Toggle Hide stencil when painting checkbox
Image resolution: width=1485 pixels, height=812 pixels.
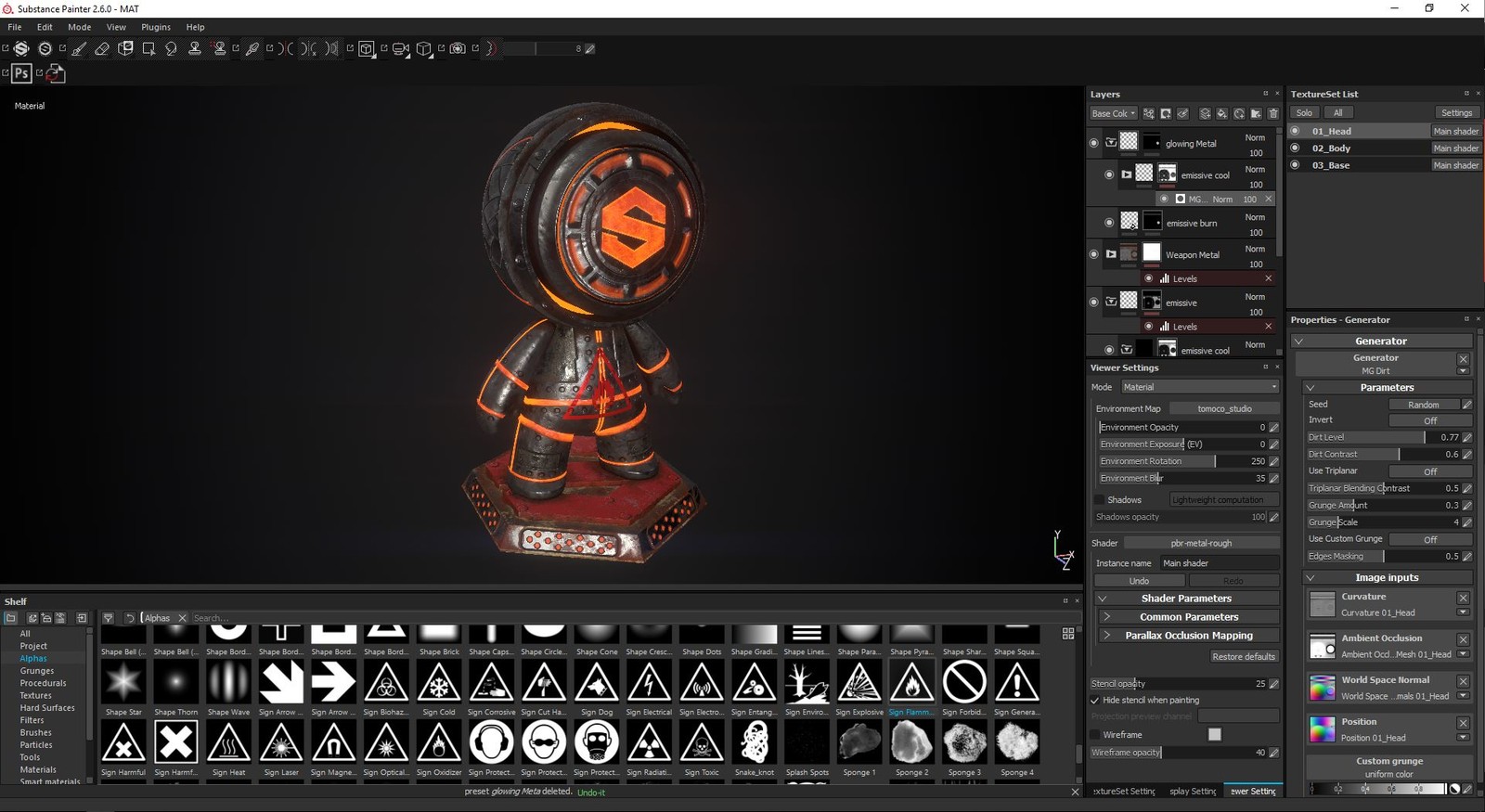[x=1095, y=701]
